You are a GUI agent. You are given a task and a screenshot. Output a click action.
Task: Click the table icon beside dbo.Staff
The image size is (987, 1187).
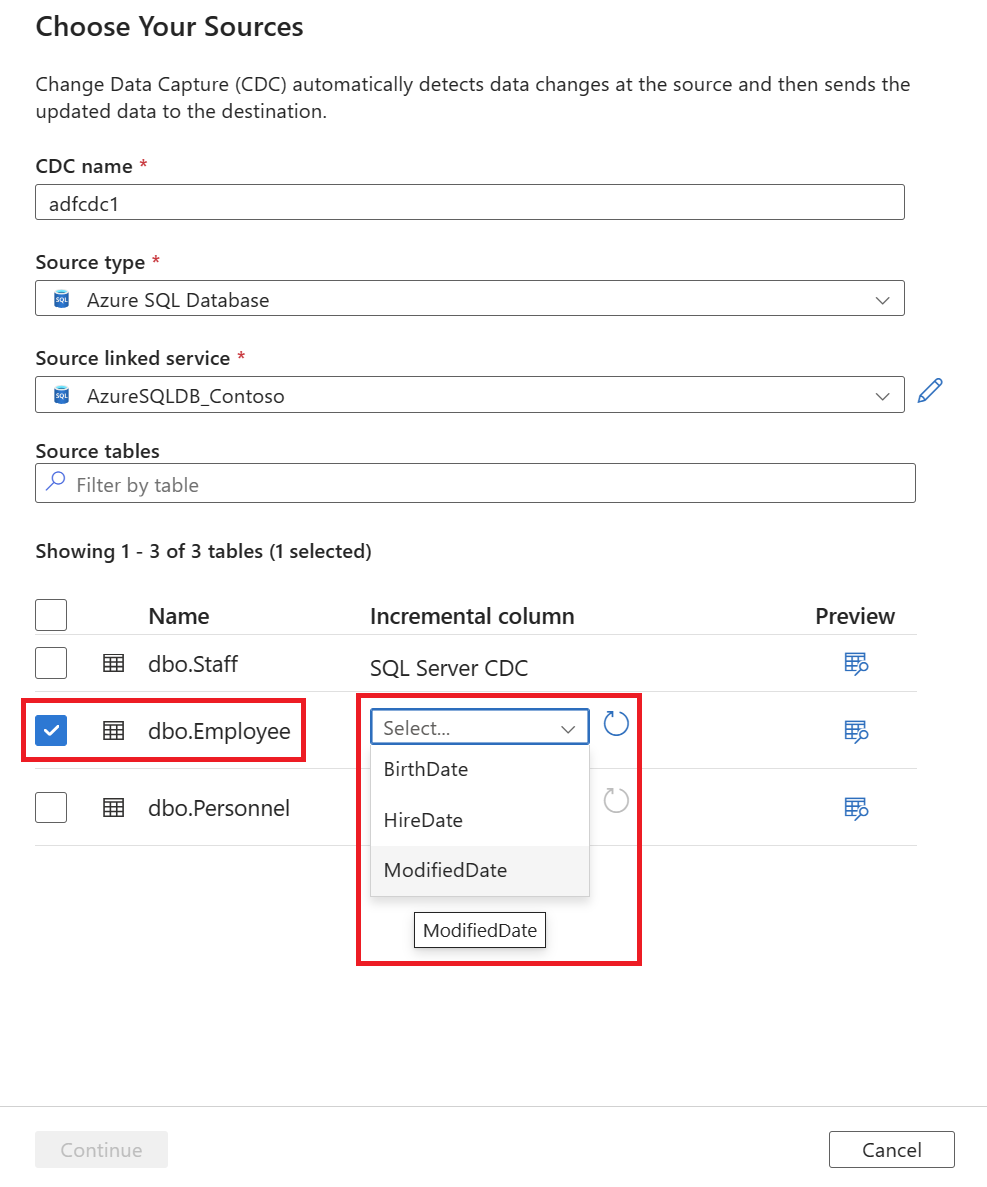click(x=114, y=663)
